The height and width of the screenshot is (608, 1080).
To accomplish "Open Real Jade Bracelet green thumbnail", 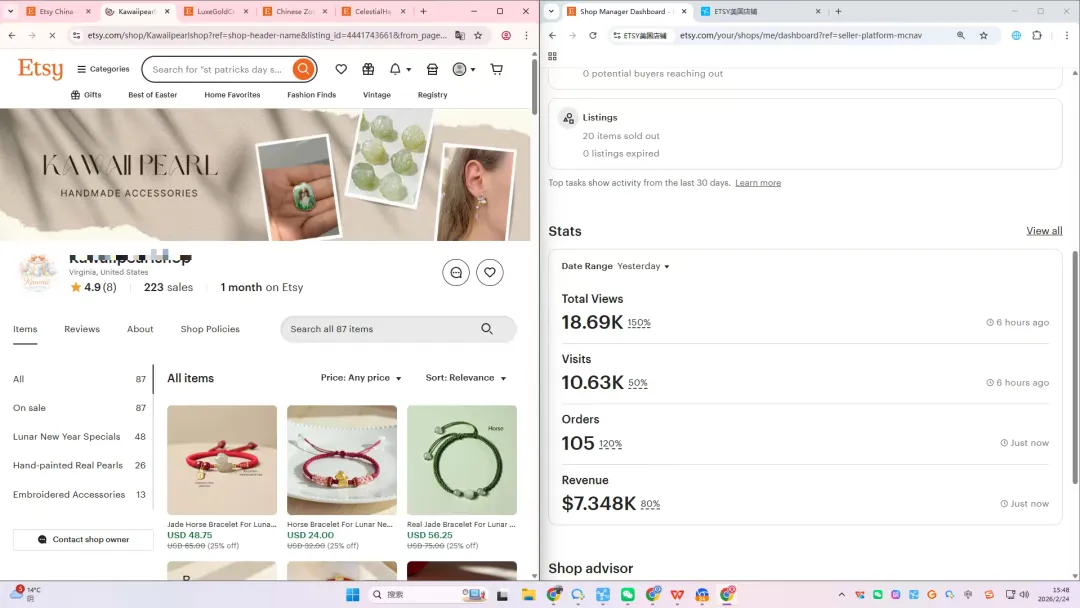I will [x=461, y=460].
